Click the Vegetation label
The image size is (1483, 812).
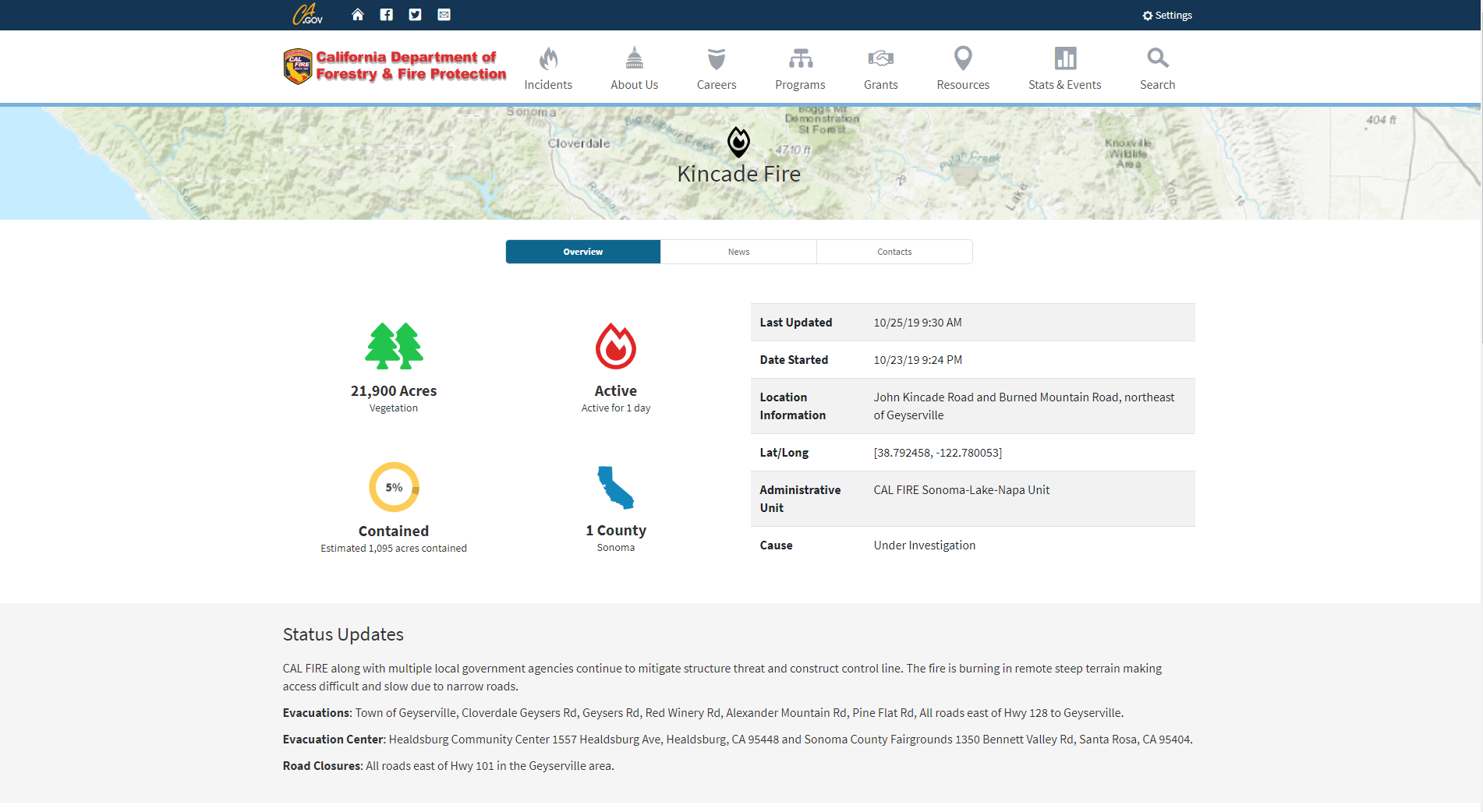tap(394, 408)
